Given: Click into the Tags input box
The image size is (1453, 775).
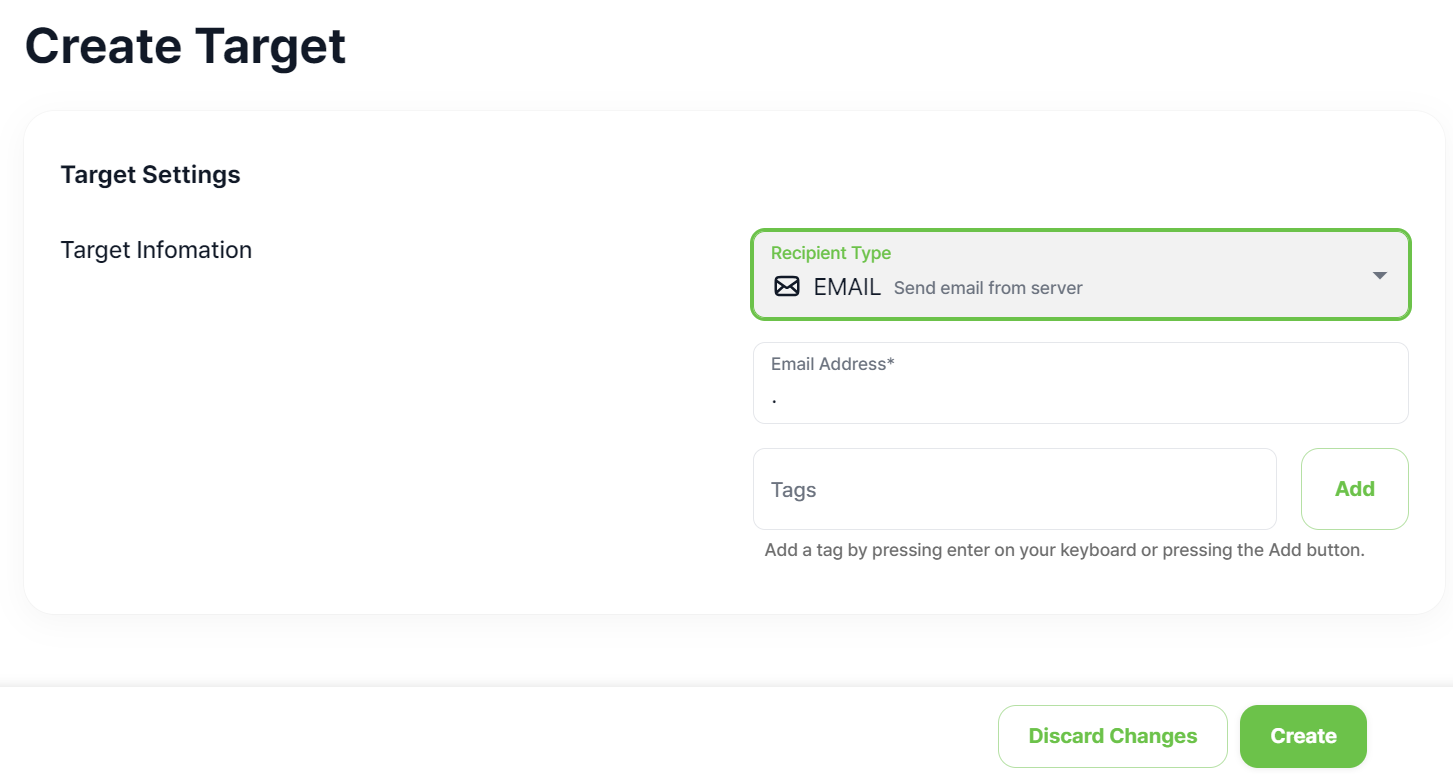Looking at the screenshot, I should pyautogui.click(x=1014, y=489).
